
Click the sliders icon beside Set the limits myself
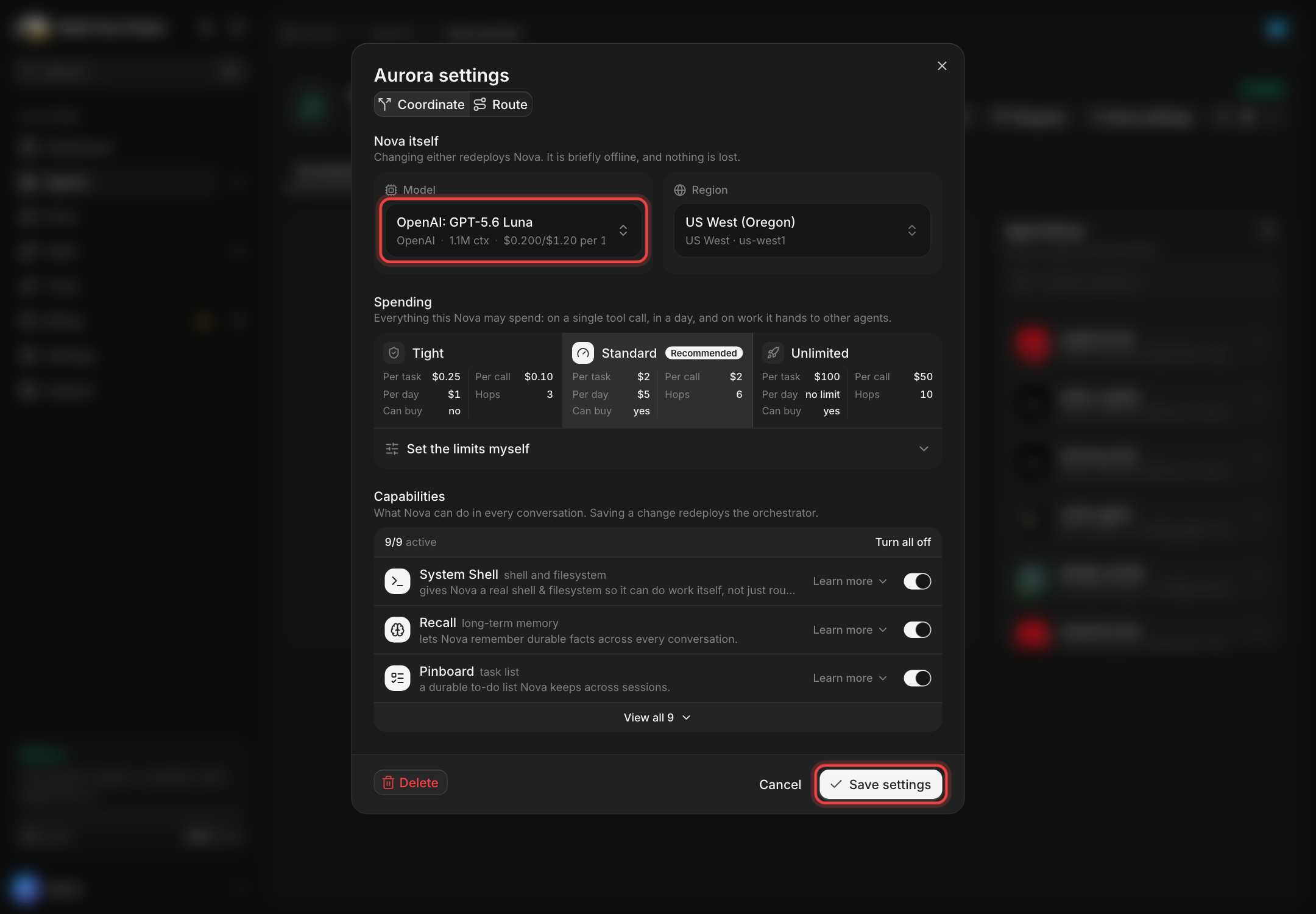[x=392, y=449]
